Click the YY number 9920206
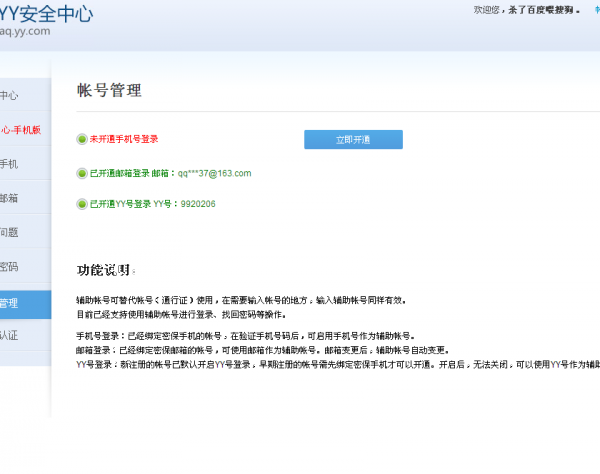This screenshot has height=474, width=600. pyautogui.click(x=198, y=204)
